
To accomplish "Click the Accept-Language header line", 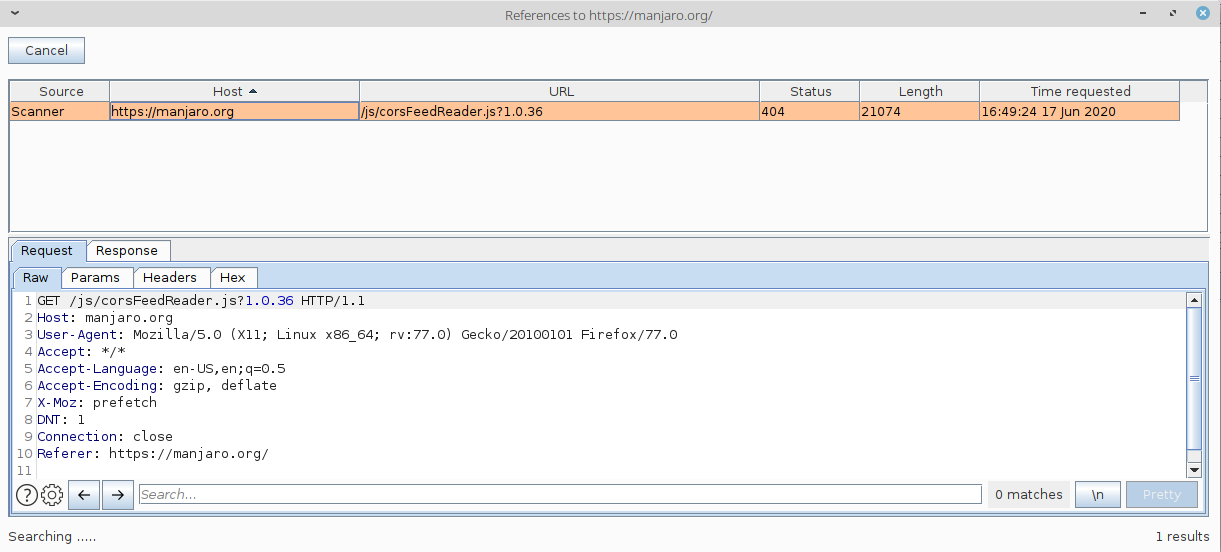I will pyautogui.click(x=161, y=369).
